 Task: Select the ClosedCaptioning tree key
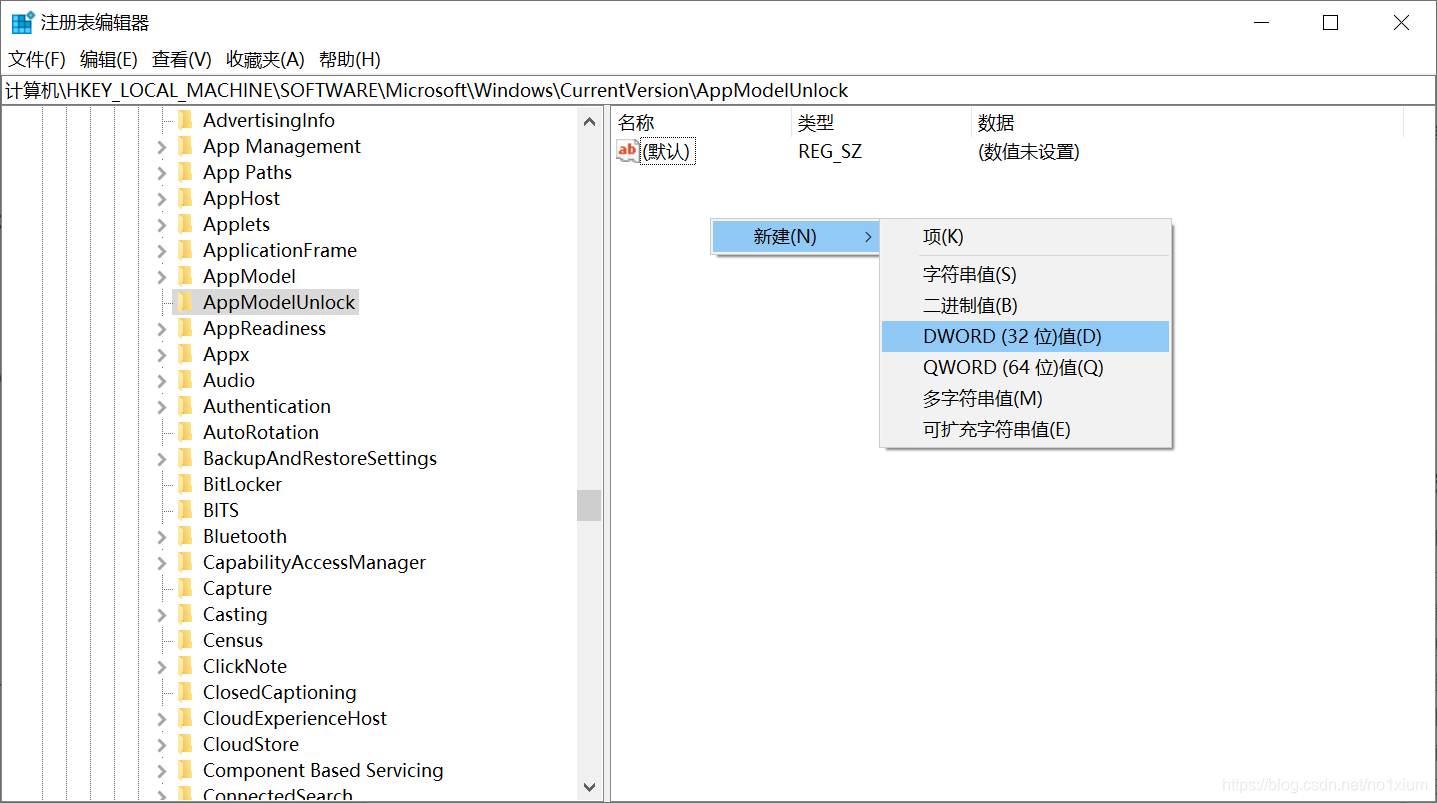point(279,692)
